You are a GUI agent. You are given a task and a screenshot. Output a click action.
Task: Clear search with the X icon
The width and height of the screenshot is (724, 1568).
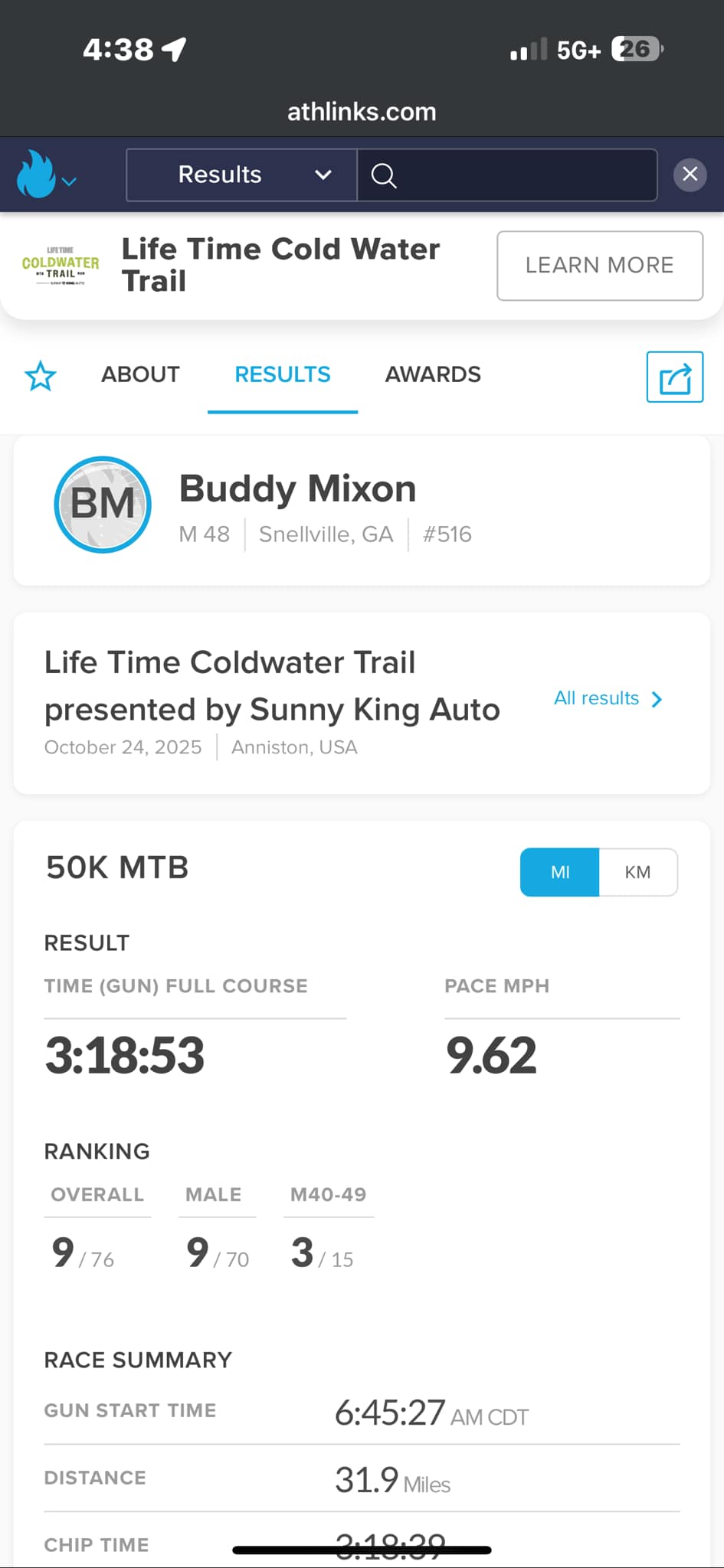click(x=690, y=175)
